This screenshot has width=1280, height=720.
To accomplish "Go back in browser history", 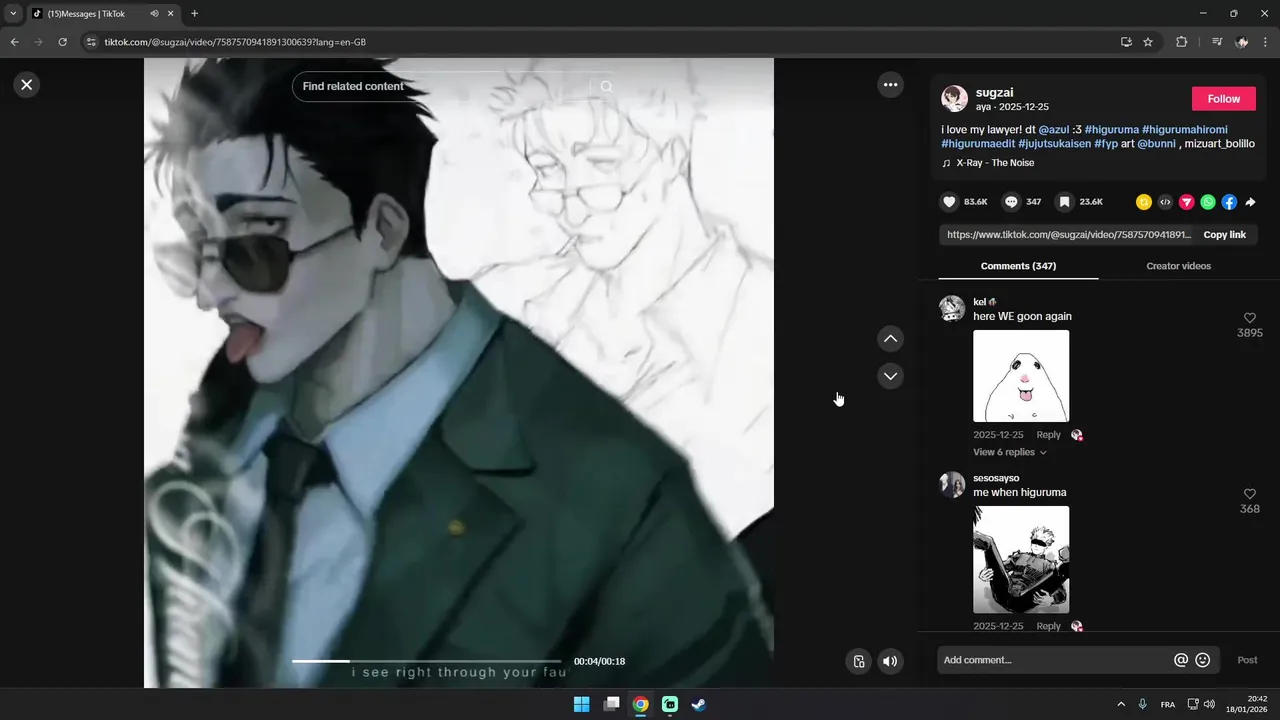I will 14,42.
